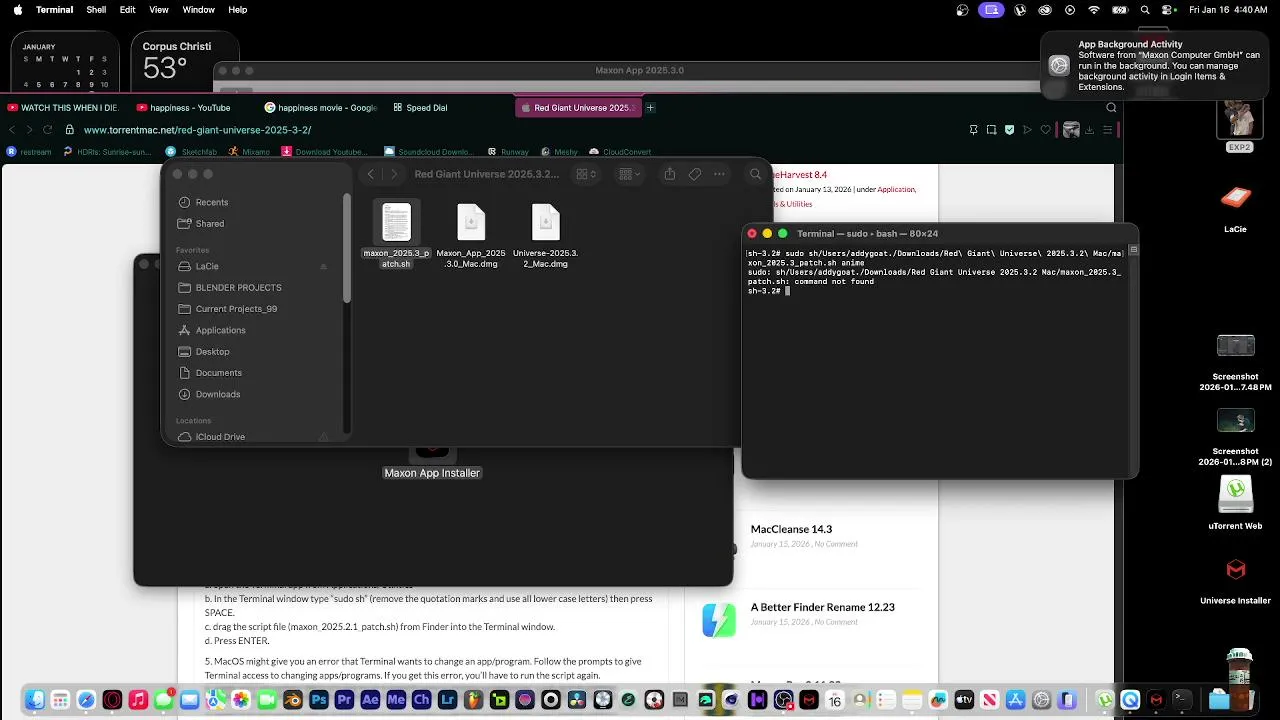Eject the LaCie drive in sidebar
The height and width of the screenshot is (720, 1280).
click(323, 267)
